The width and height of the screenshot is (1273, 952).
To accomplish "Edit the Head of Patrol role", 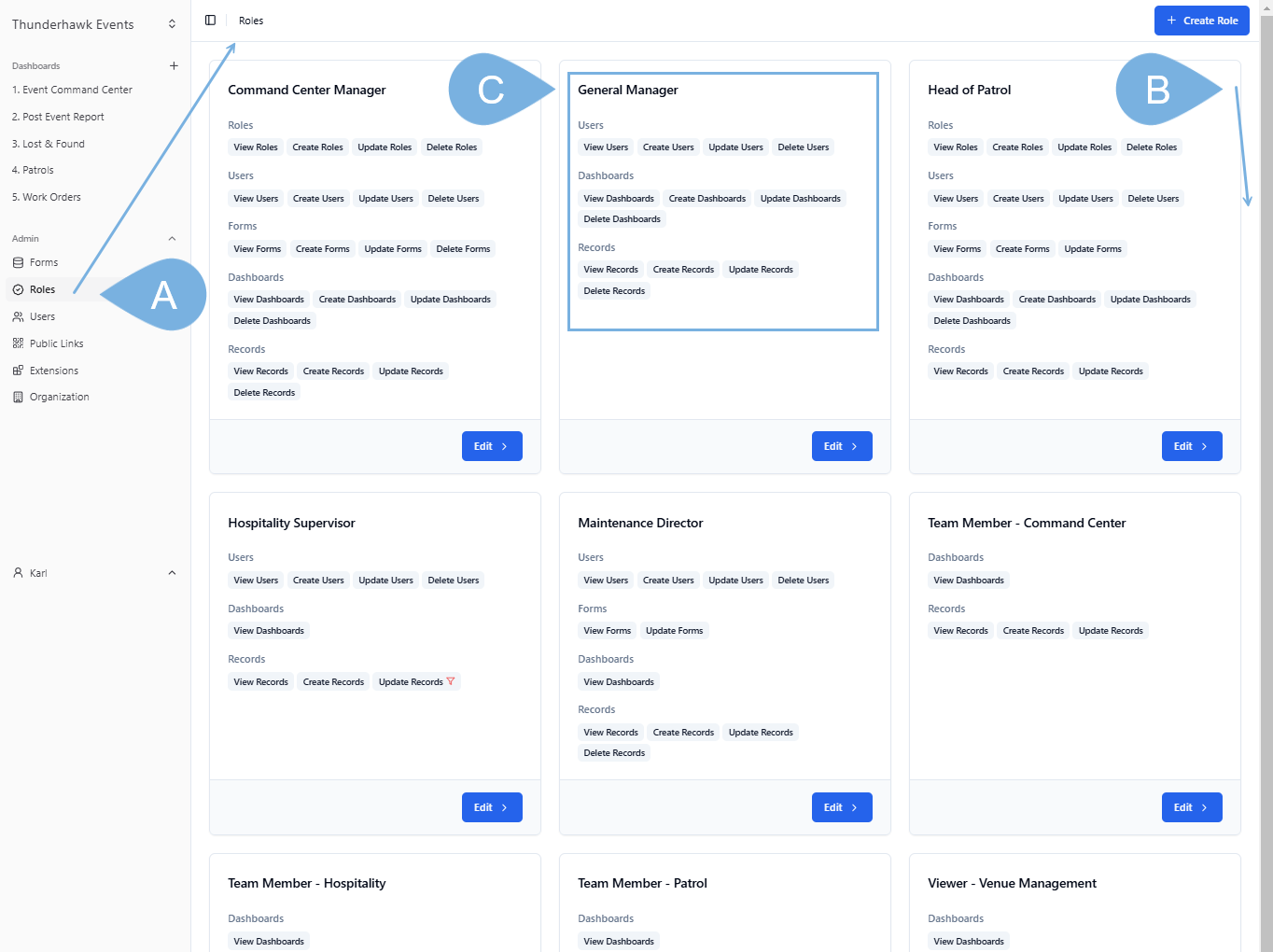I will pos(1192,446).
